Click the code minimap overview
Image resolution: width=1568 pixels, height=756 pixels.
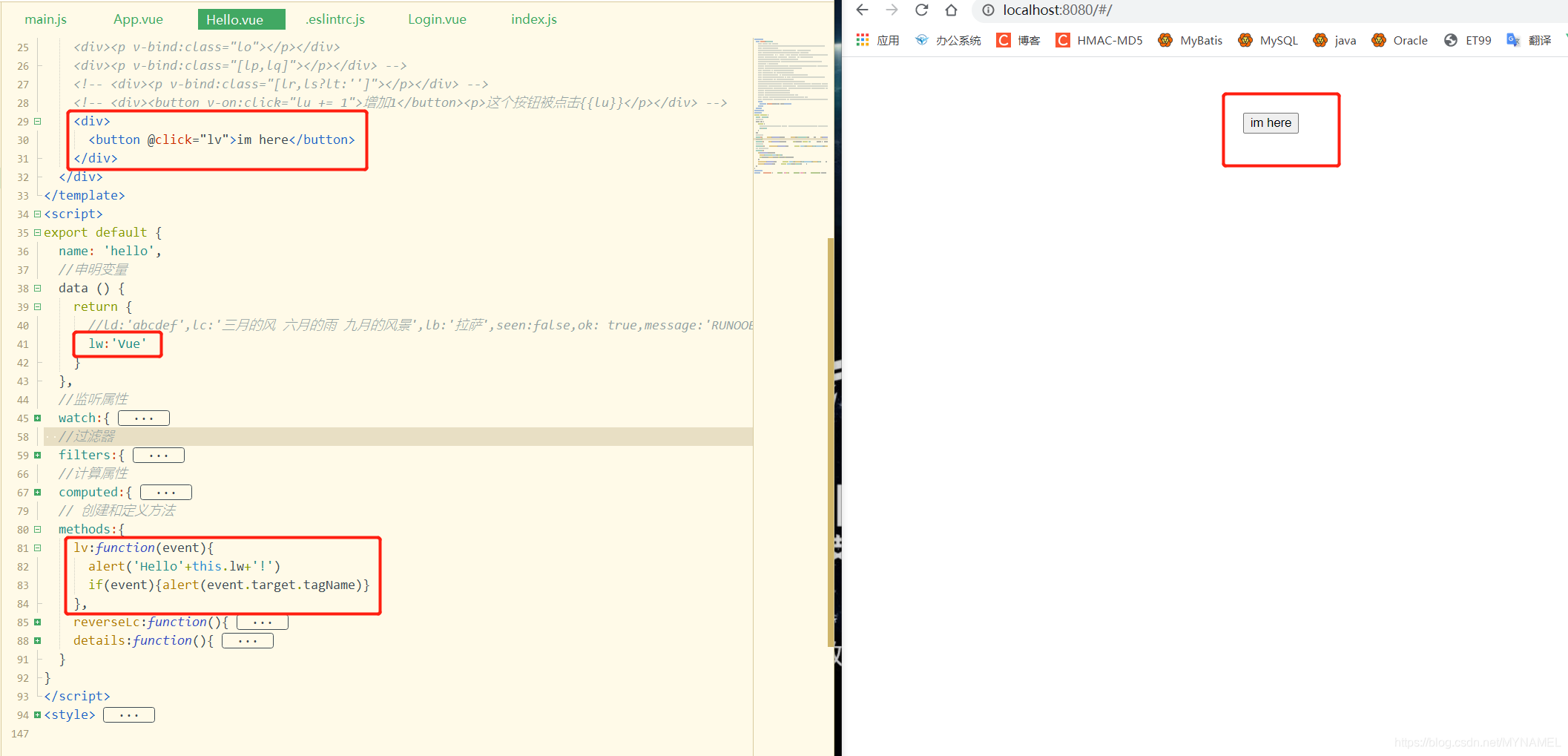[791, 106]
